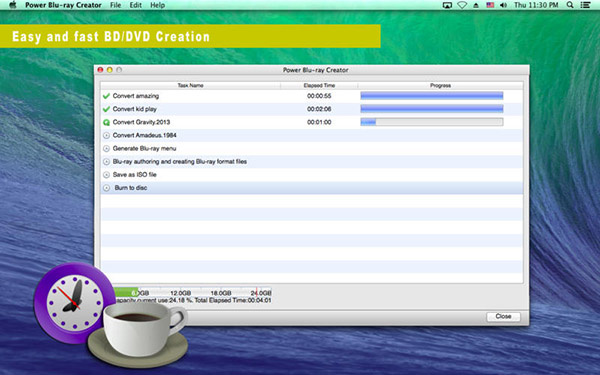Click the Task Name column header
The image size is (600, 375).
190,85
